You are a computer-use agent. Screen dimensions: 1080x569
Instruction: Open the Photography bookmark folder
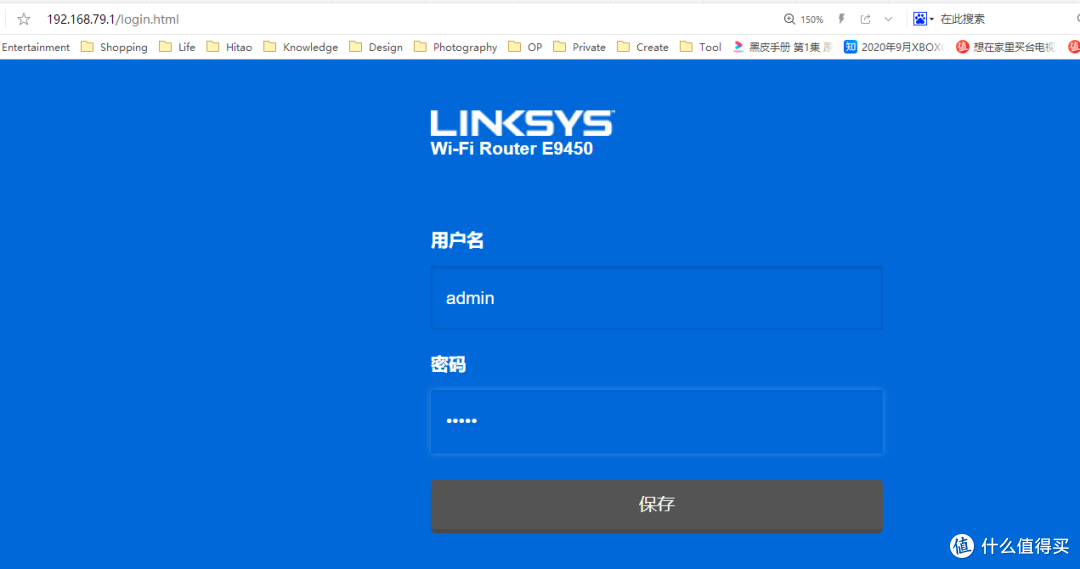coord(455,47)
